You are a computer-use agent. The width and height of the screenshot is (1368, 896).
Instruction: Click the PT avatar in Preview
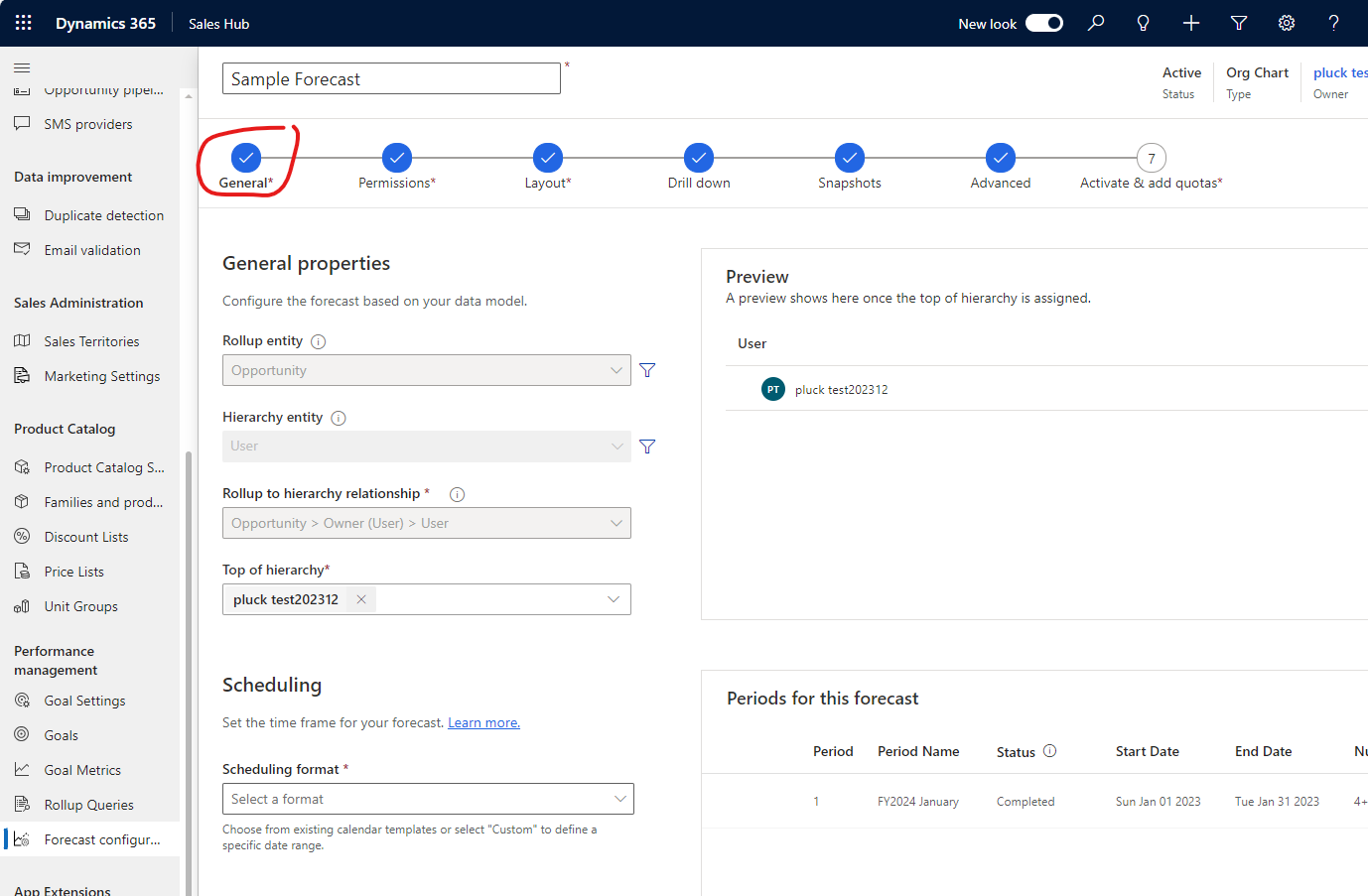pos(773,390)
